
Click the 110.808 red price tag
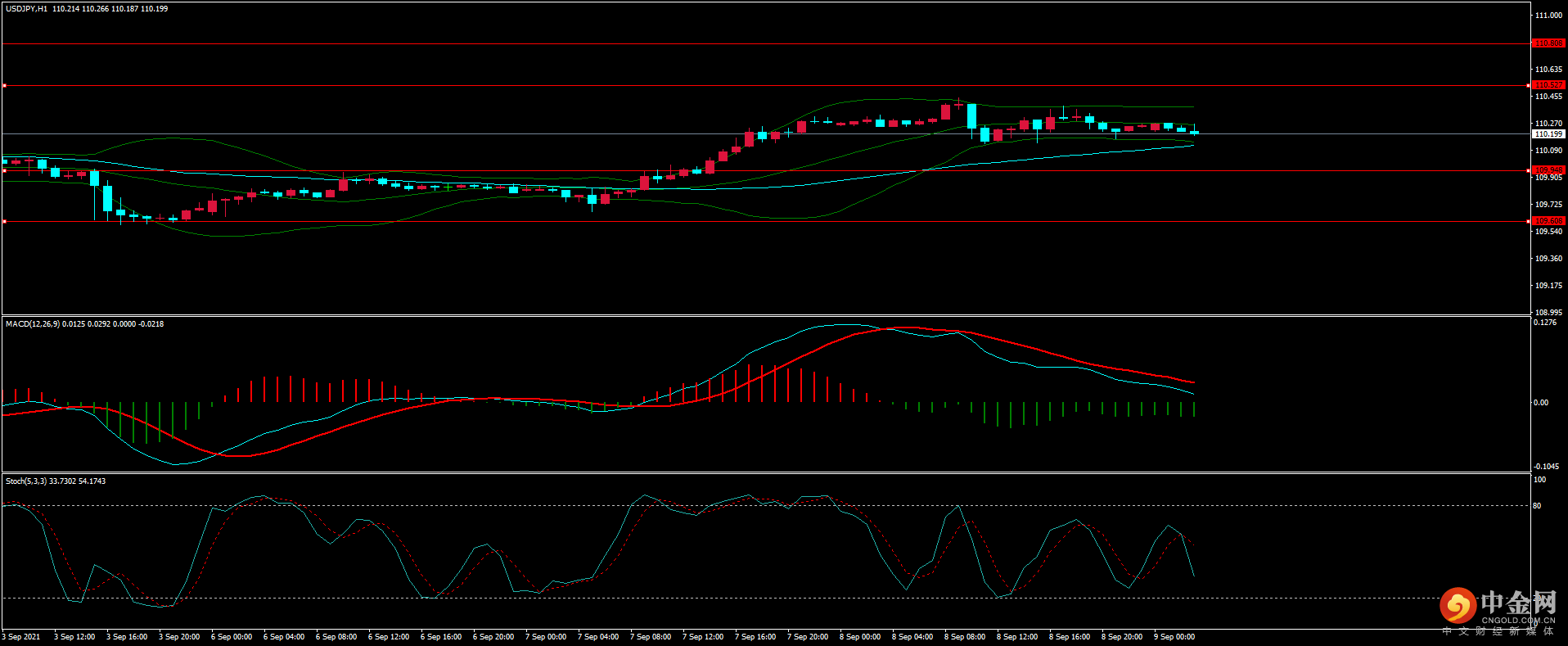[x=1548, y=43]
